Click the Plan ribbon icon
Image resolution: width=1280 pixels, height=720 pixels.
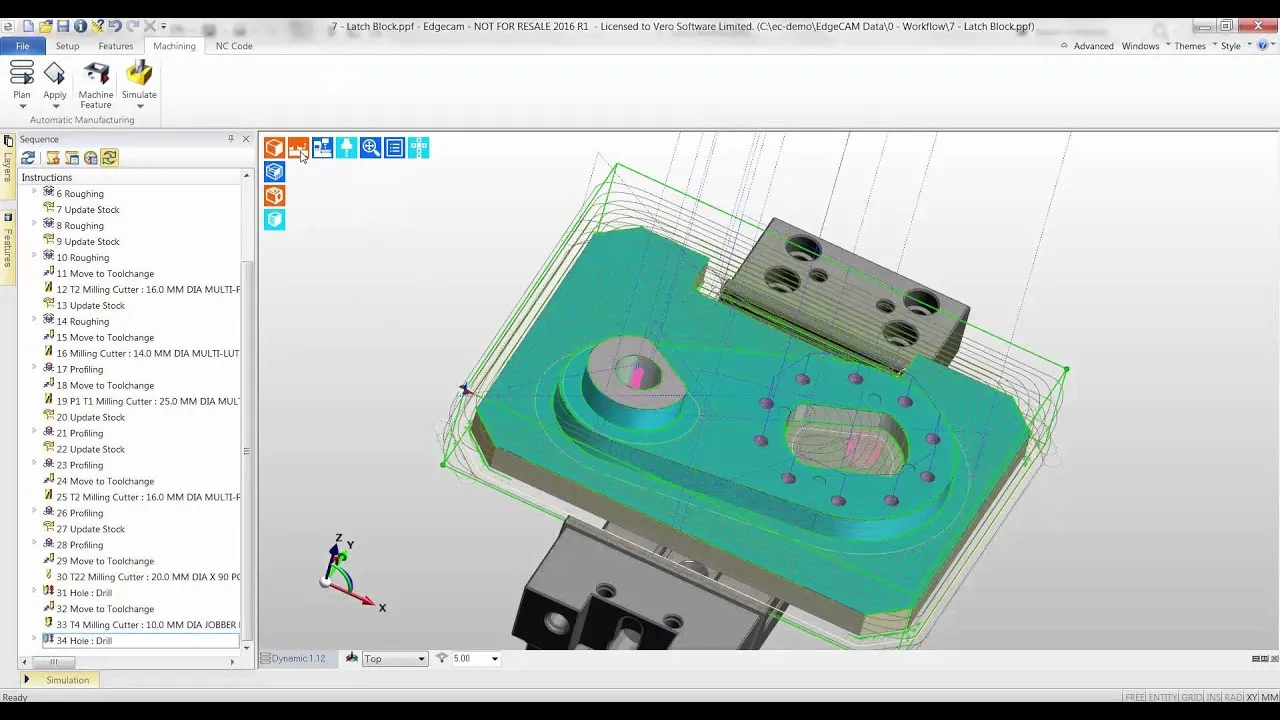click(22, 84)
